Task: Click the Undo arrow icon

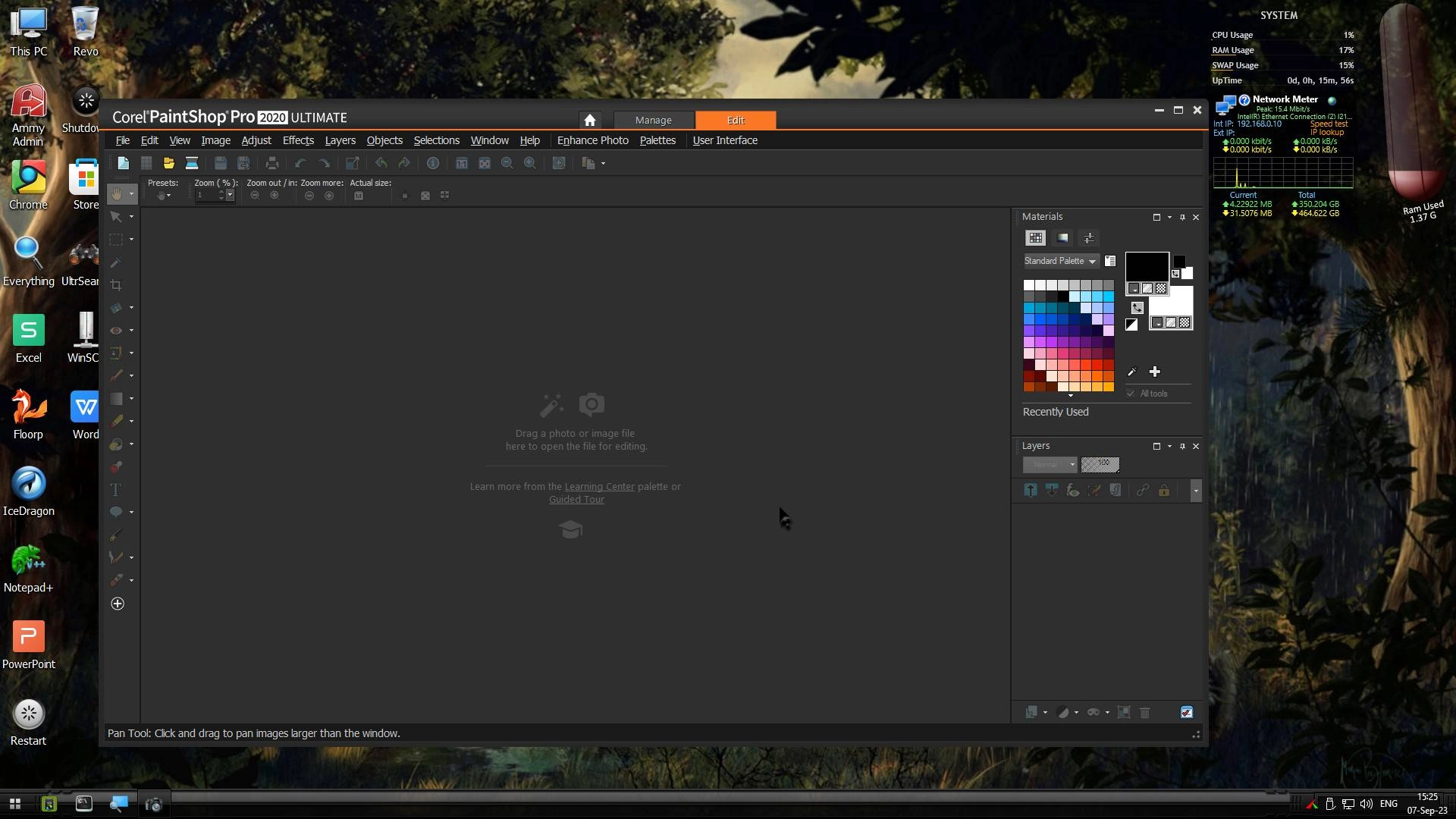Action: tap(301, 163)
